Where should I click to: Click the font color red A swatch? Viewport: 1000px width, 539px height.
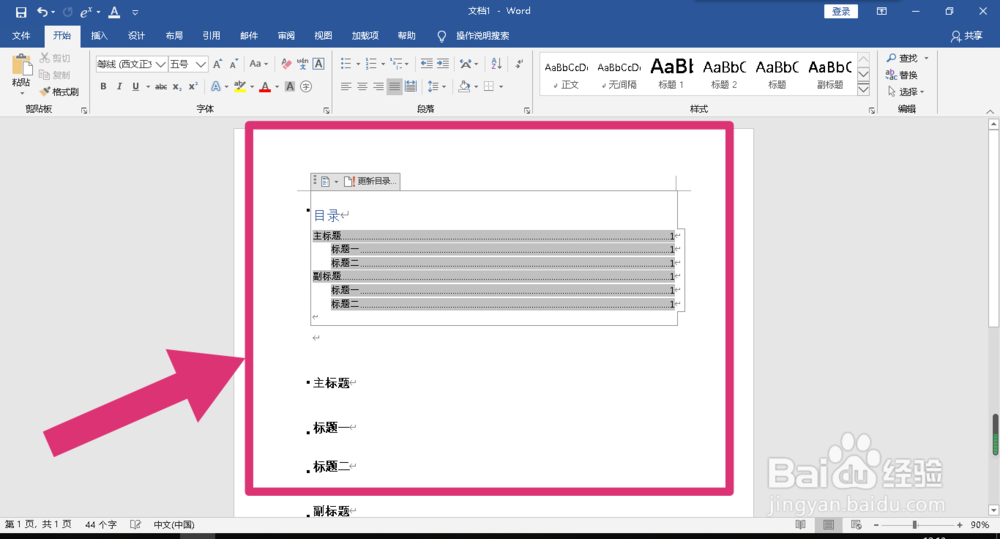265,86
